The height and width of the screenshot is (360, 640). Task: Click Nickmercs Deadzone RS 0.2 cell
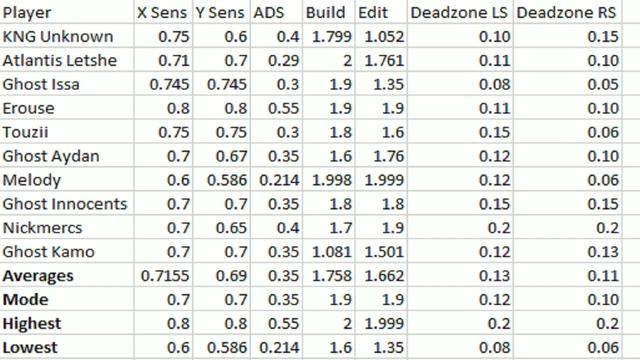[x=567, y=228]
